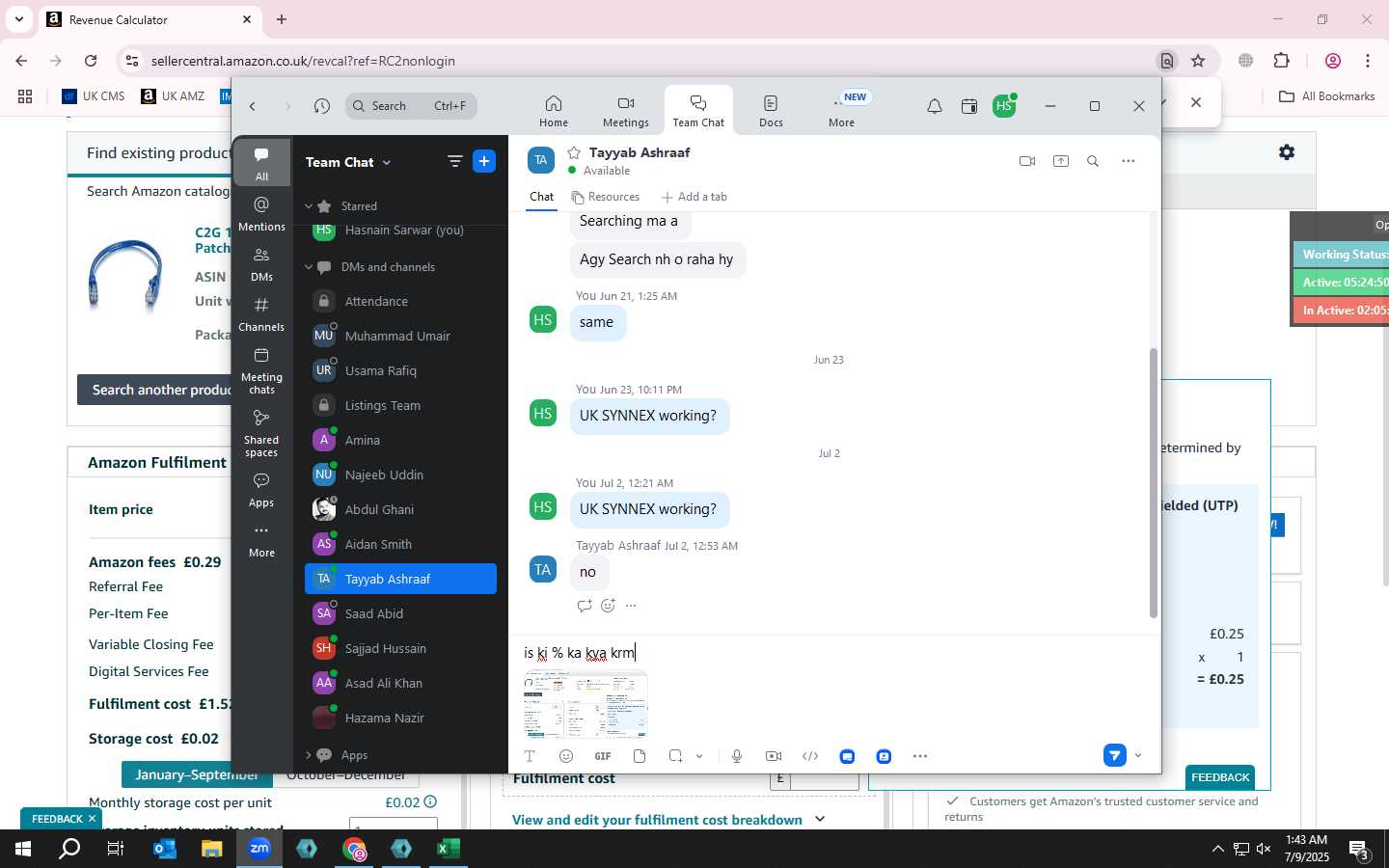Open the Attendance channel

click(400, 301)
